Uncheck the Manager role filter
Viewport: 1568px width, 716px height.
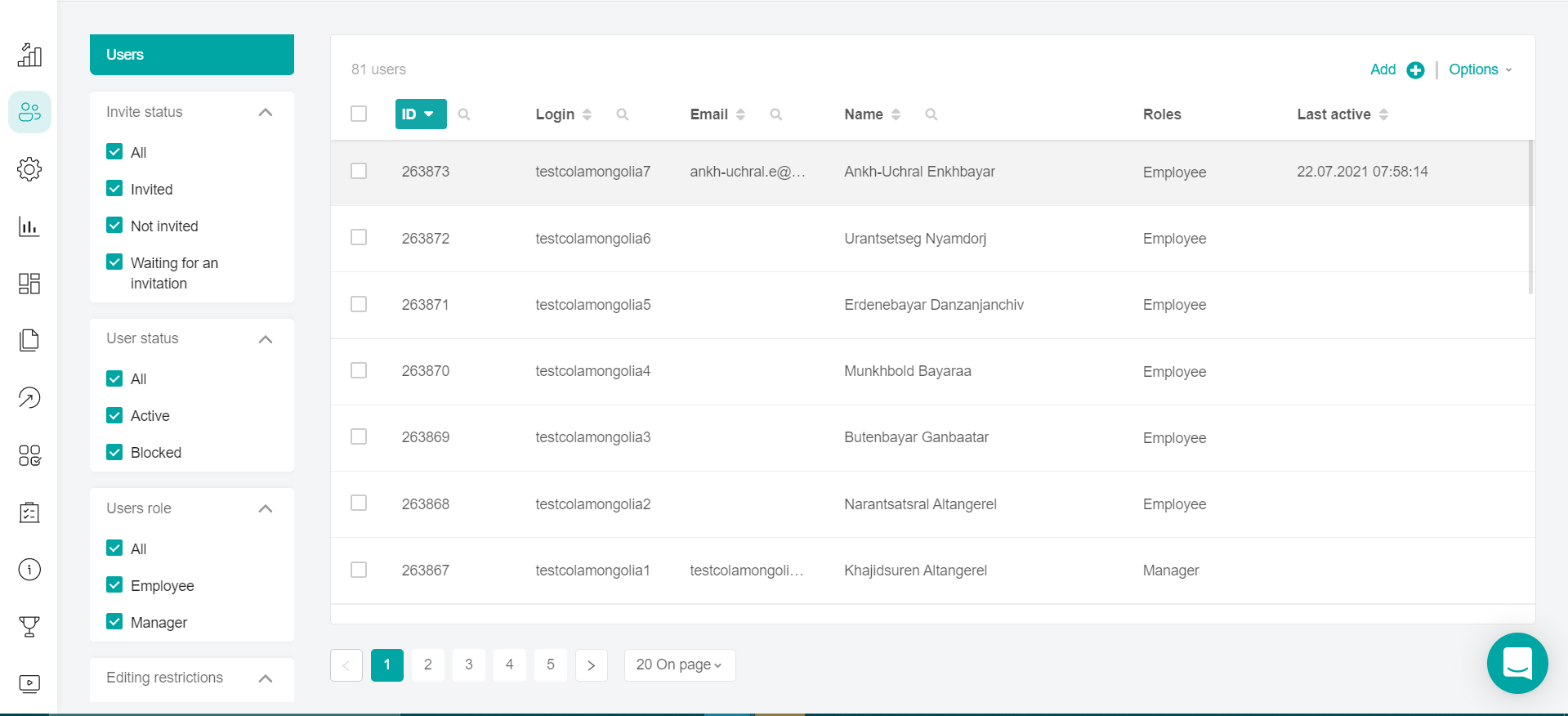[114, 622]
